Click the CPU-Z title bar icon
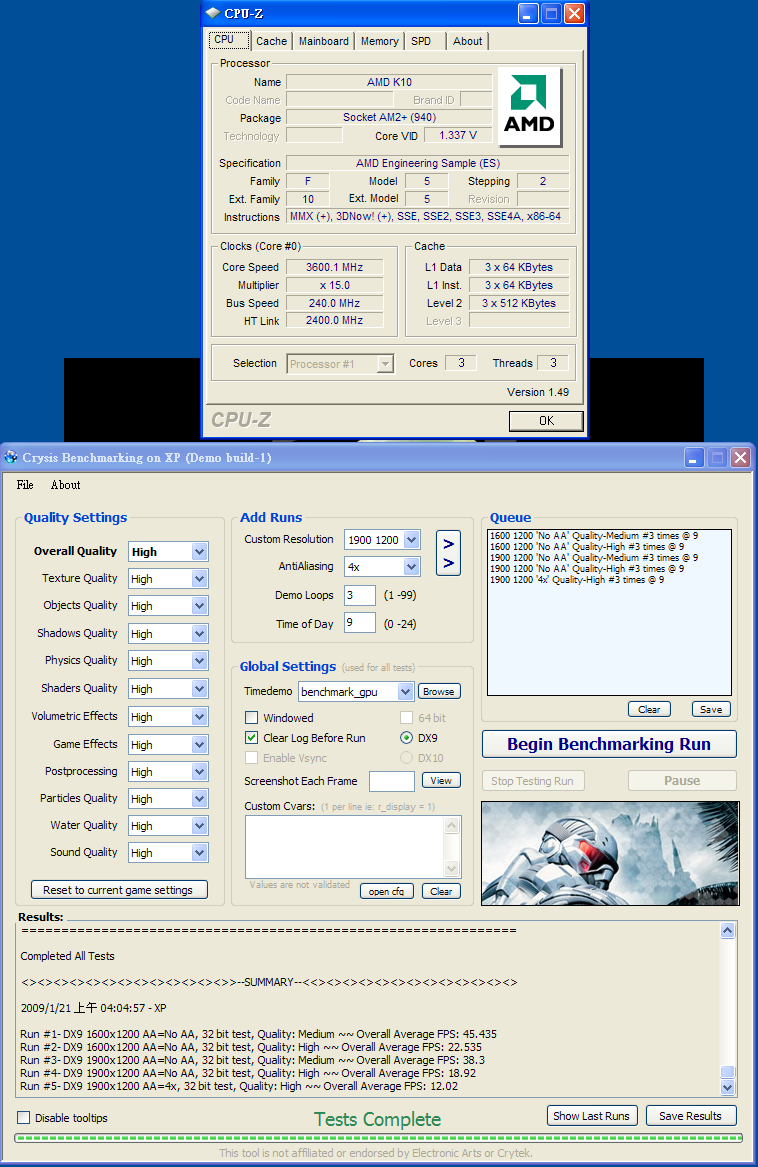The width and height of the screenshot is (758, 1167). [212, 14]
